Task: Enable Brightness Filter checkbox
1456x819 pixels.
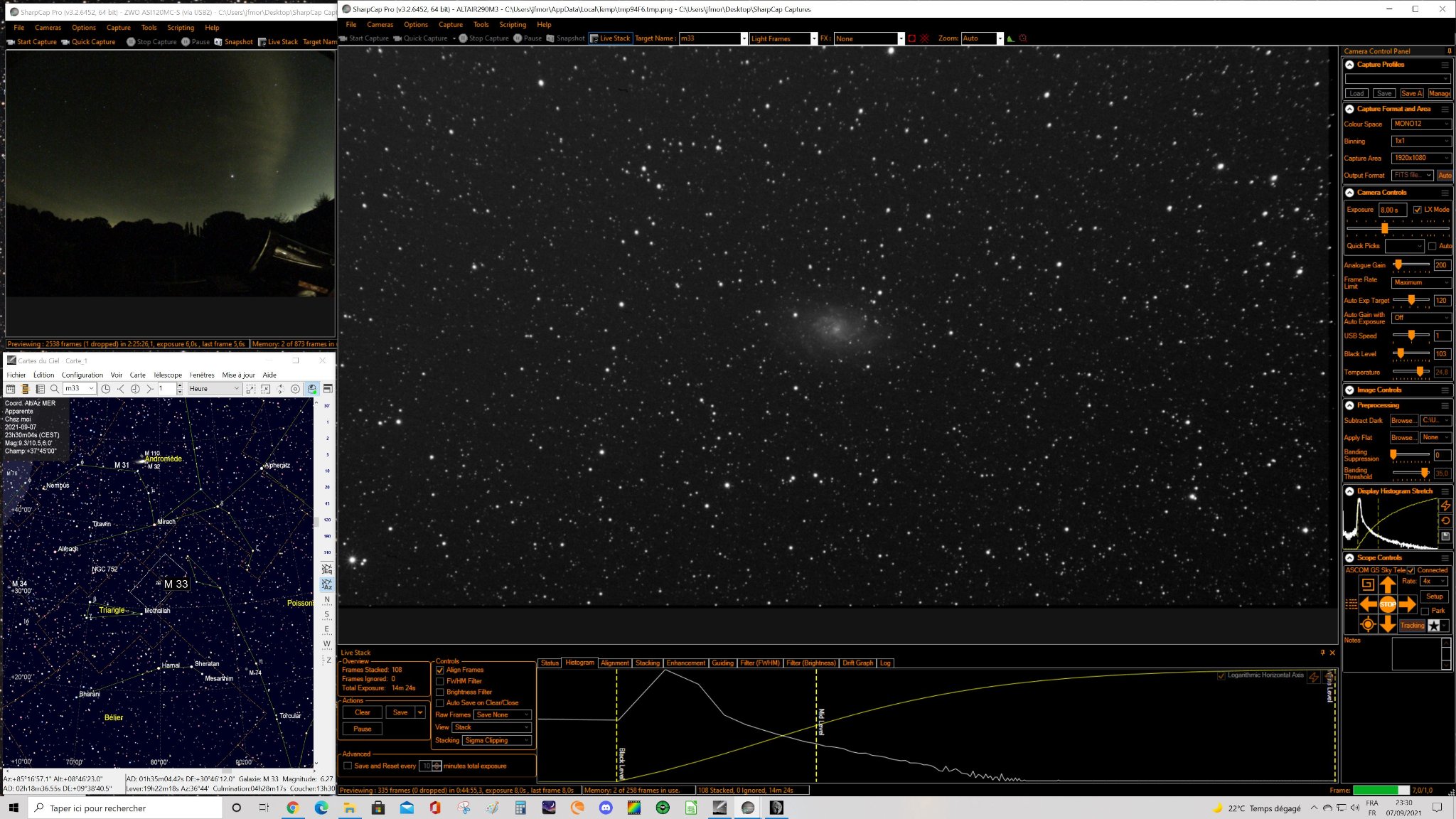Action: [439, 692]
